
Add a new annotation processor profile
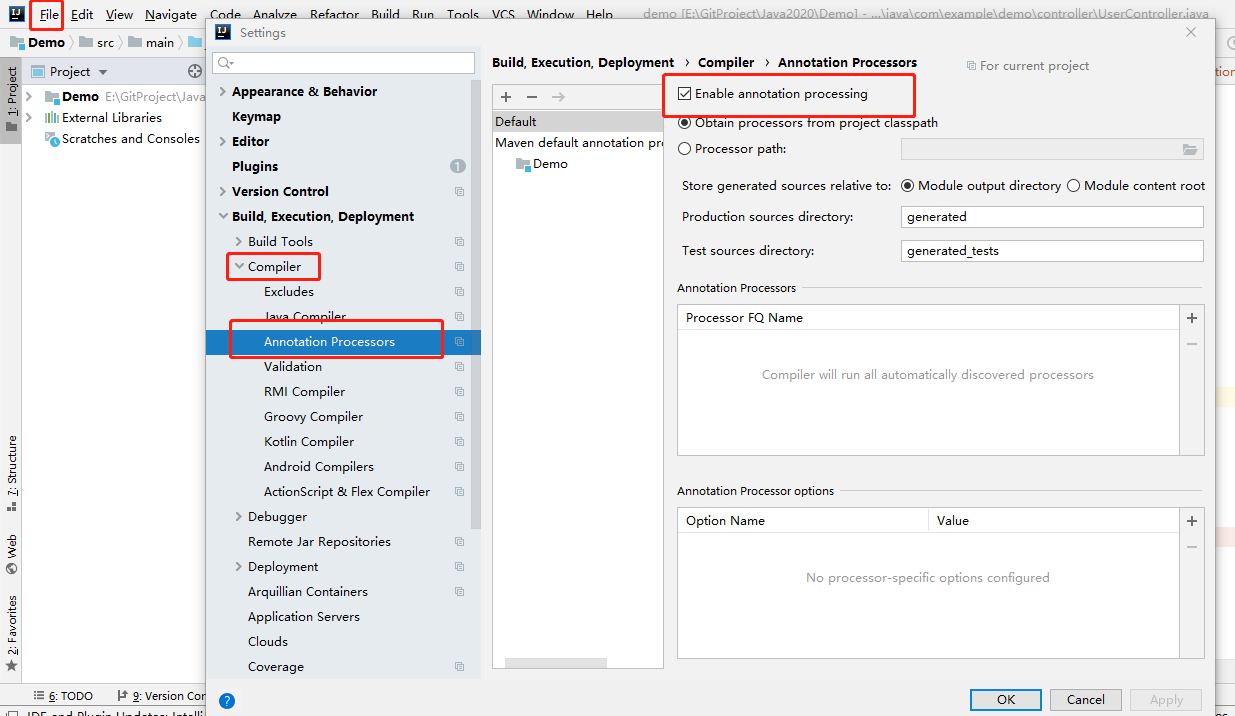click(506, 97)
